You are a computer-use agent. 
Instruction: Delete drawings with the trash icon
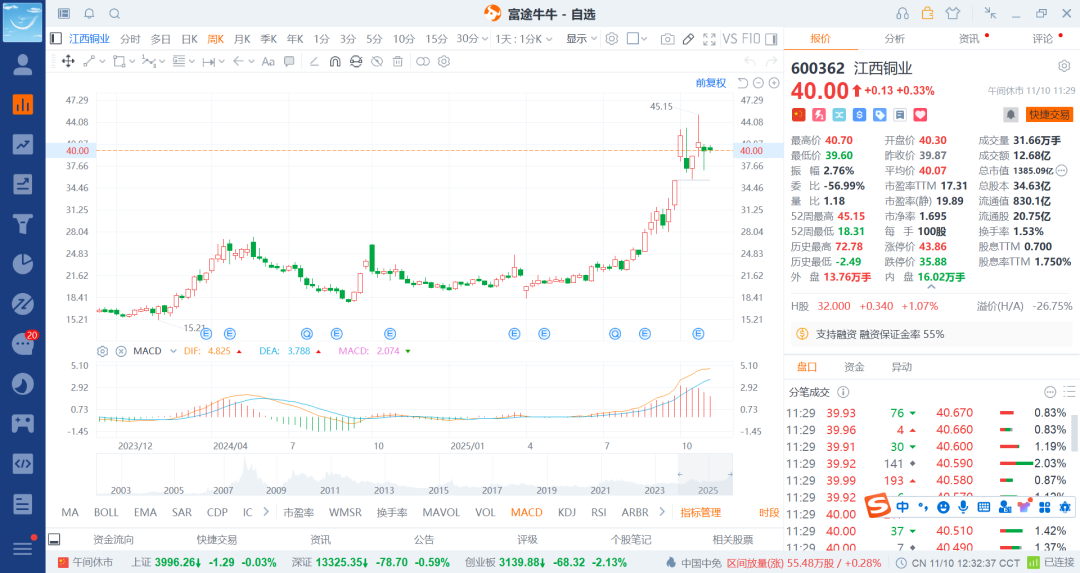(x=397, y=61)
